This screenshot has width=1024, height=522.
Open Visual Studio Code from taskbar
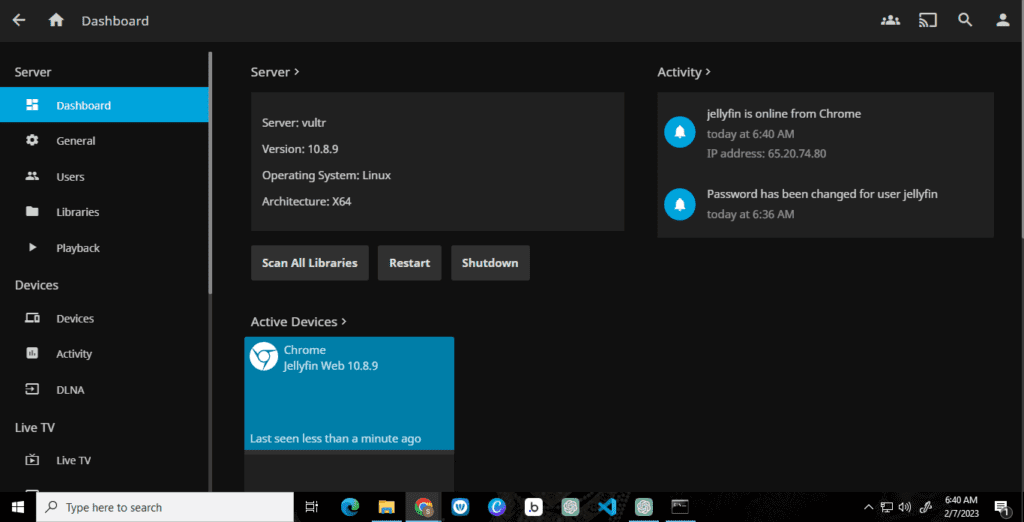[x=607, y=507]
